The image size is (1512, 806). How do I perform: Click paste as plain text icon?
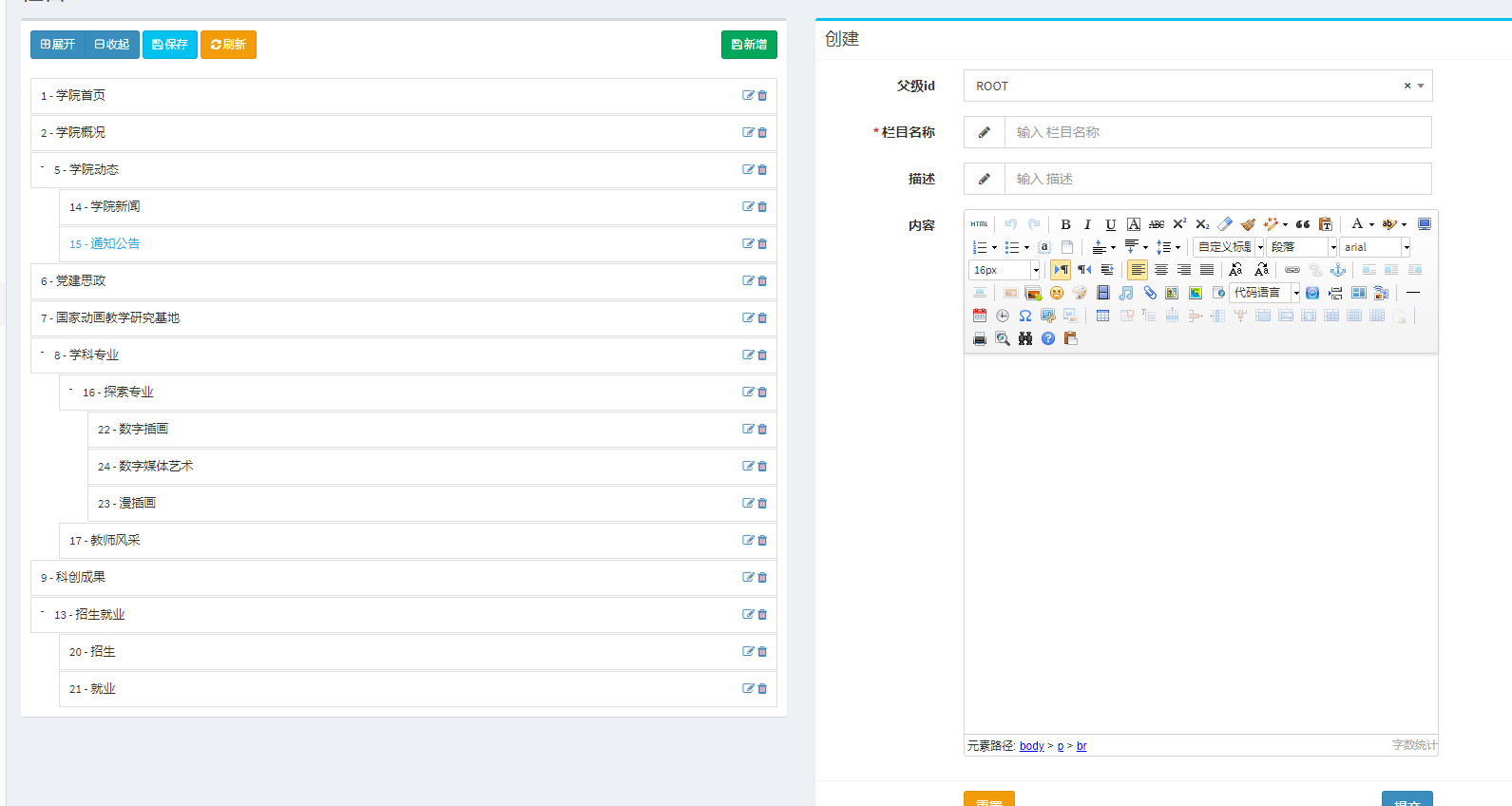tap(1326, 224)
